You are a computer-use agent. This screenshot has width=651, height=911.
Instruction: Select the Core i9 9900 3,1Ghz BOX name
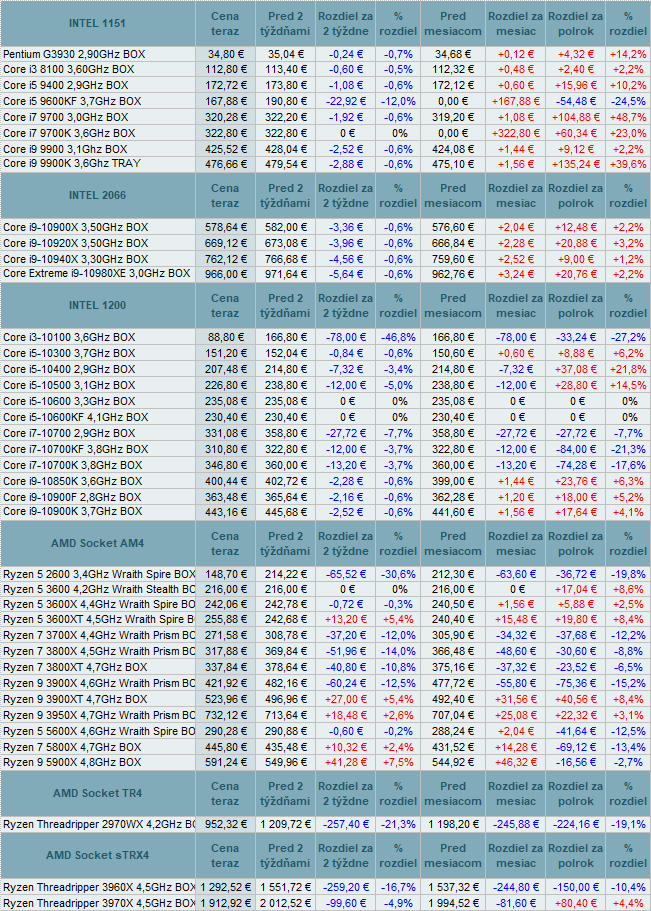65,149
